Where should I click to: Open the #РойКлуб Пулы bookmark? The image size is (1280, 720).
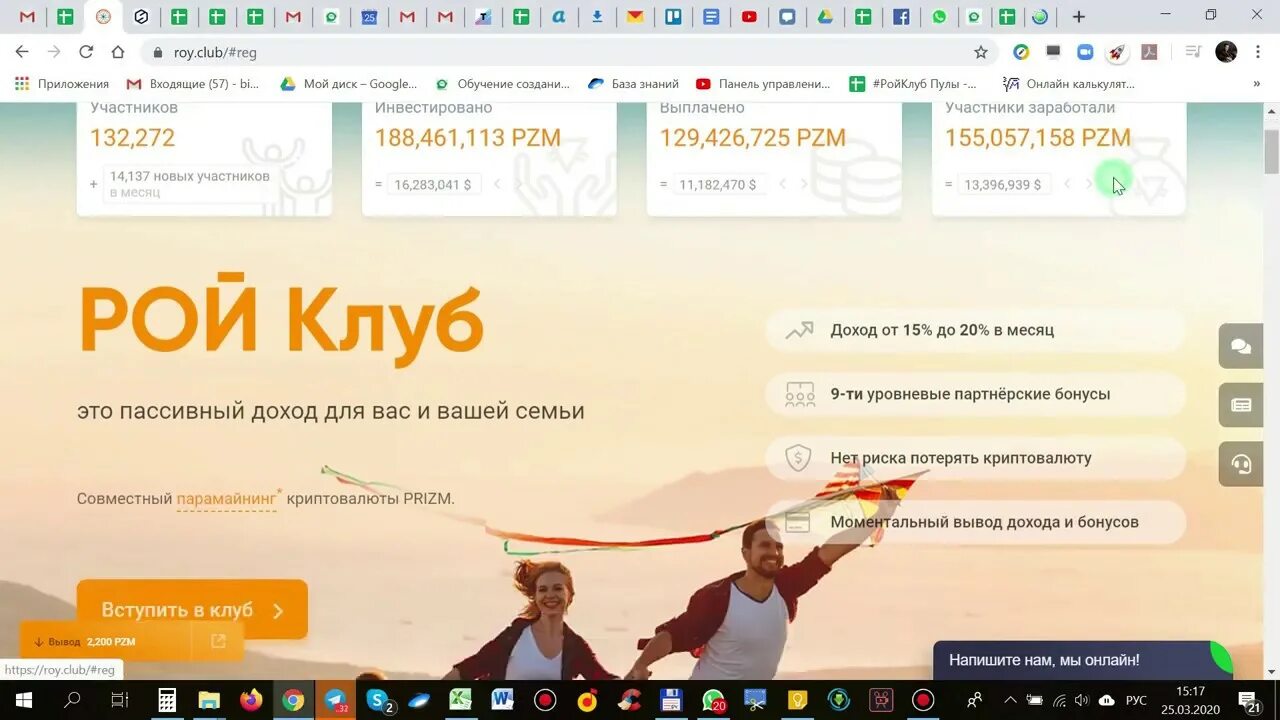click(x=913, y=84)
